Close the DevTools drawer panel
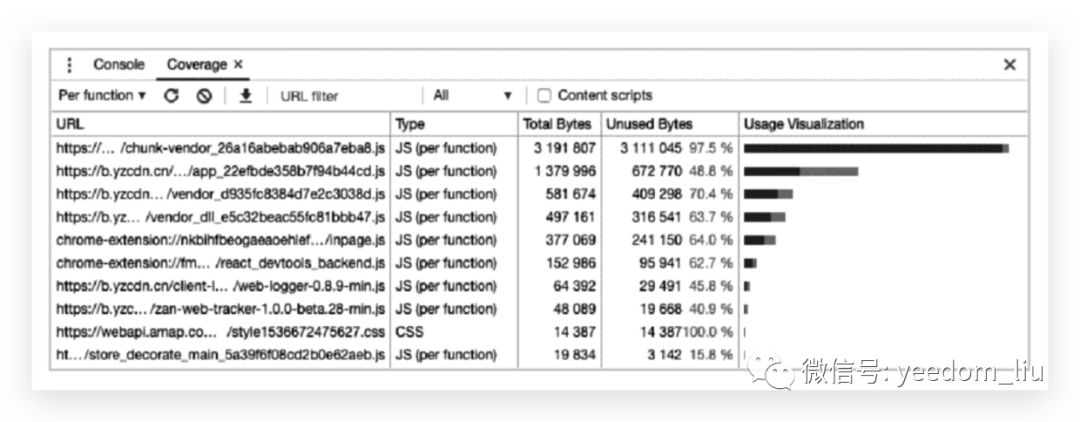The image size is (1080, 422). pos(1009,65)
